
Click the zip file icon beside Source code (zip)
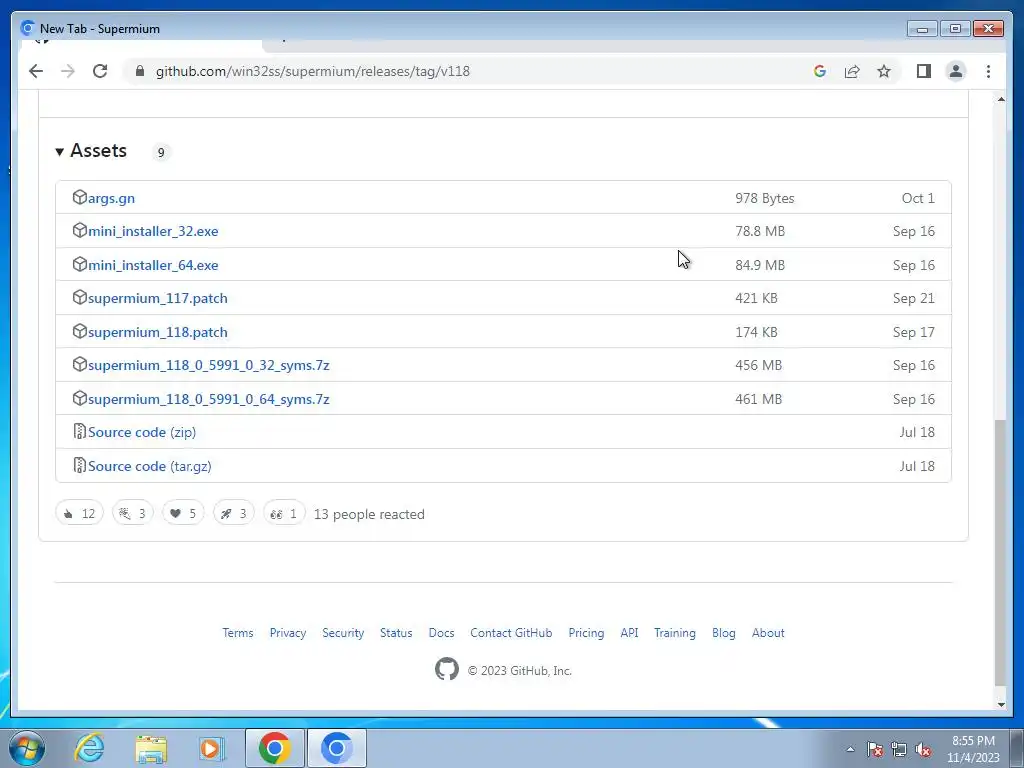(79, 432)
